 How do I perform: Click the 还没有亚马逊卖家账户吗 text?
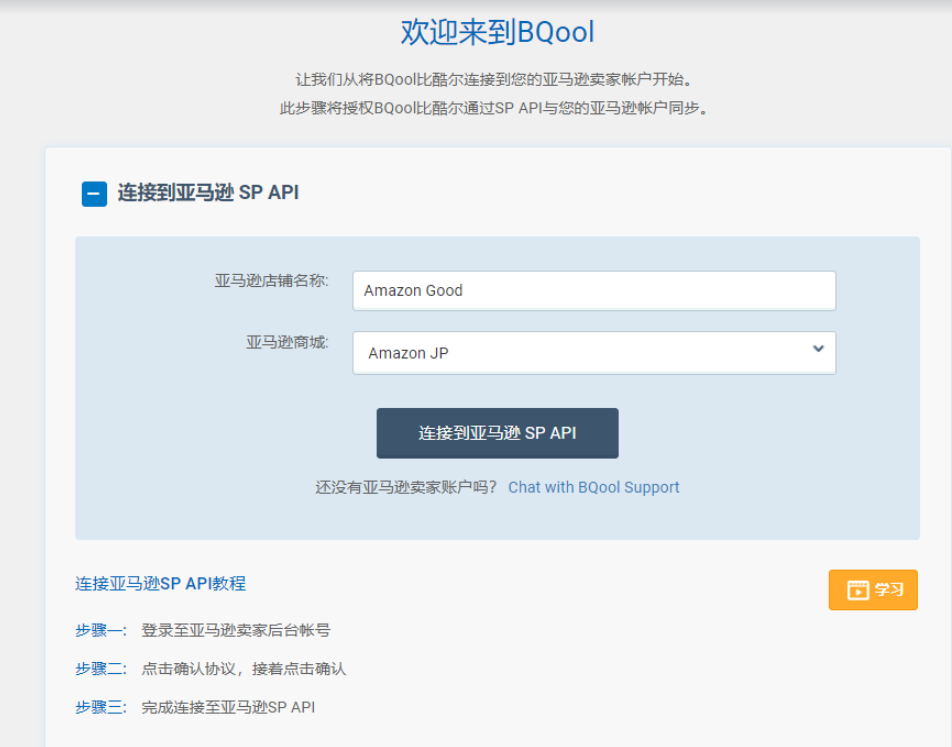(406, 487)
